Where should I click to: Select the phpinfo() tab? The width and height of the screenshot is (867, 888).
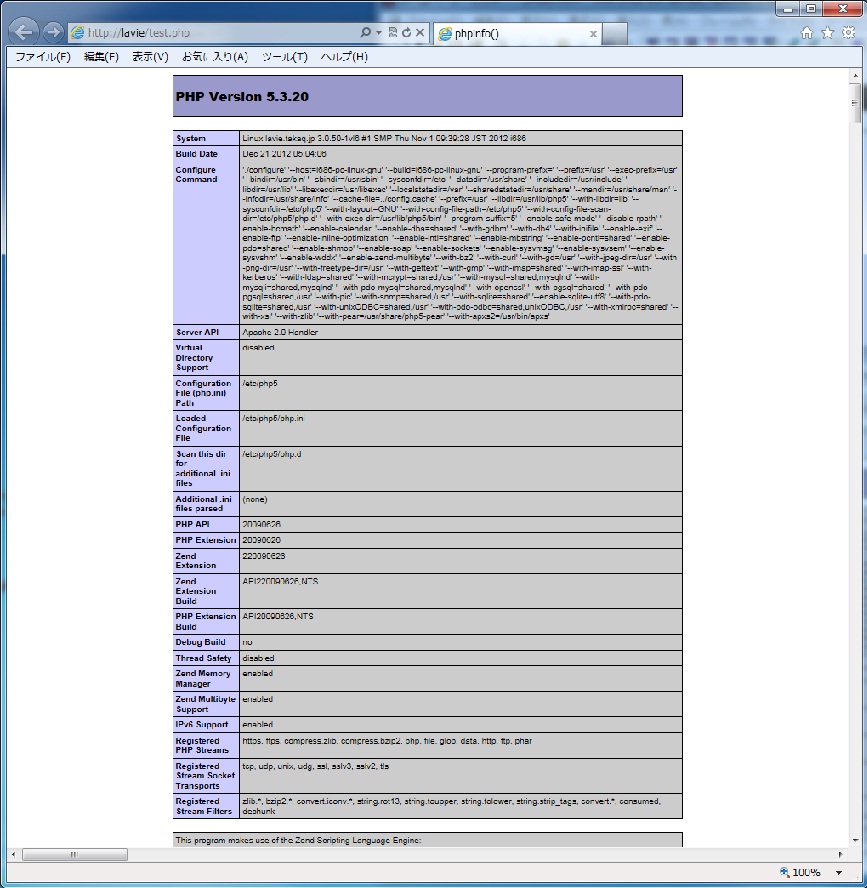click(x=516, y=33)
